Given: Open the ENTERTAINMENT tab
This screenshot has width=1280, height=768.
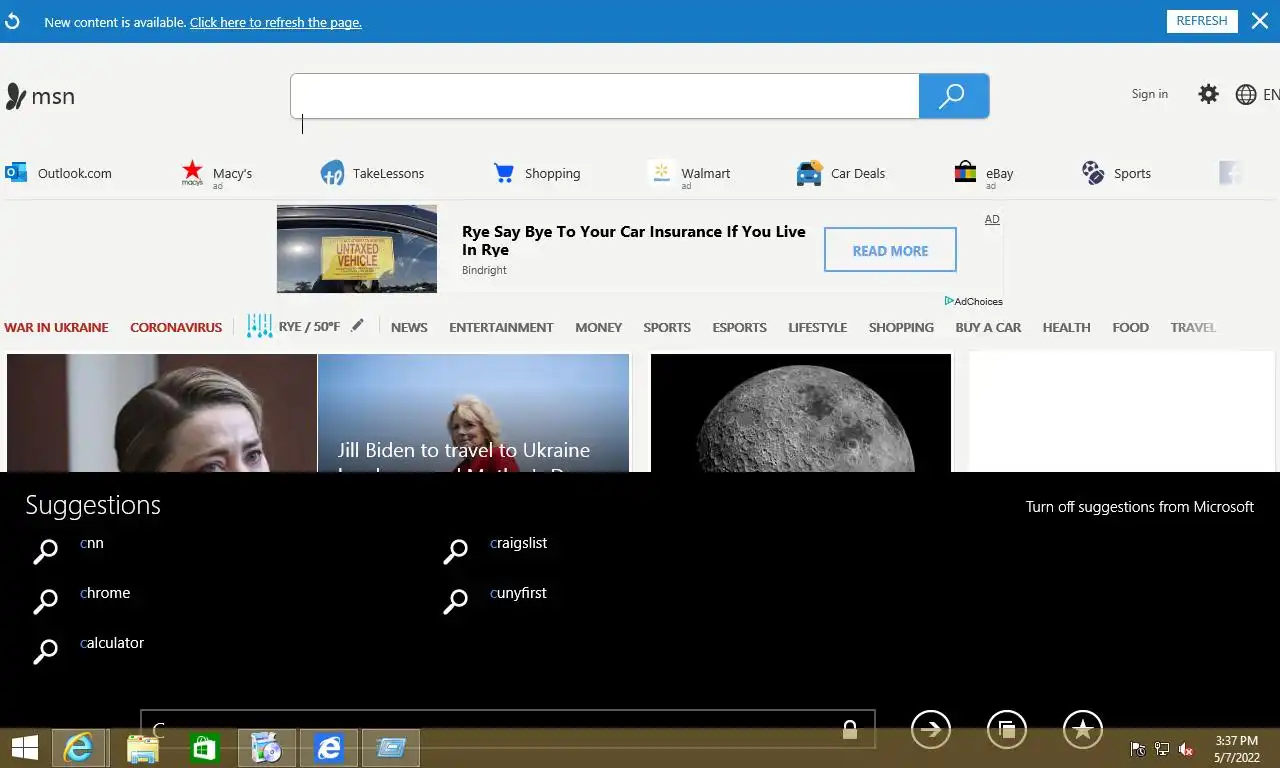Looking at the screenshot, I should click(x=501, y=327).
